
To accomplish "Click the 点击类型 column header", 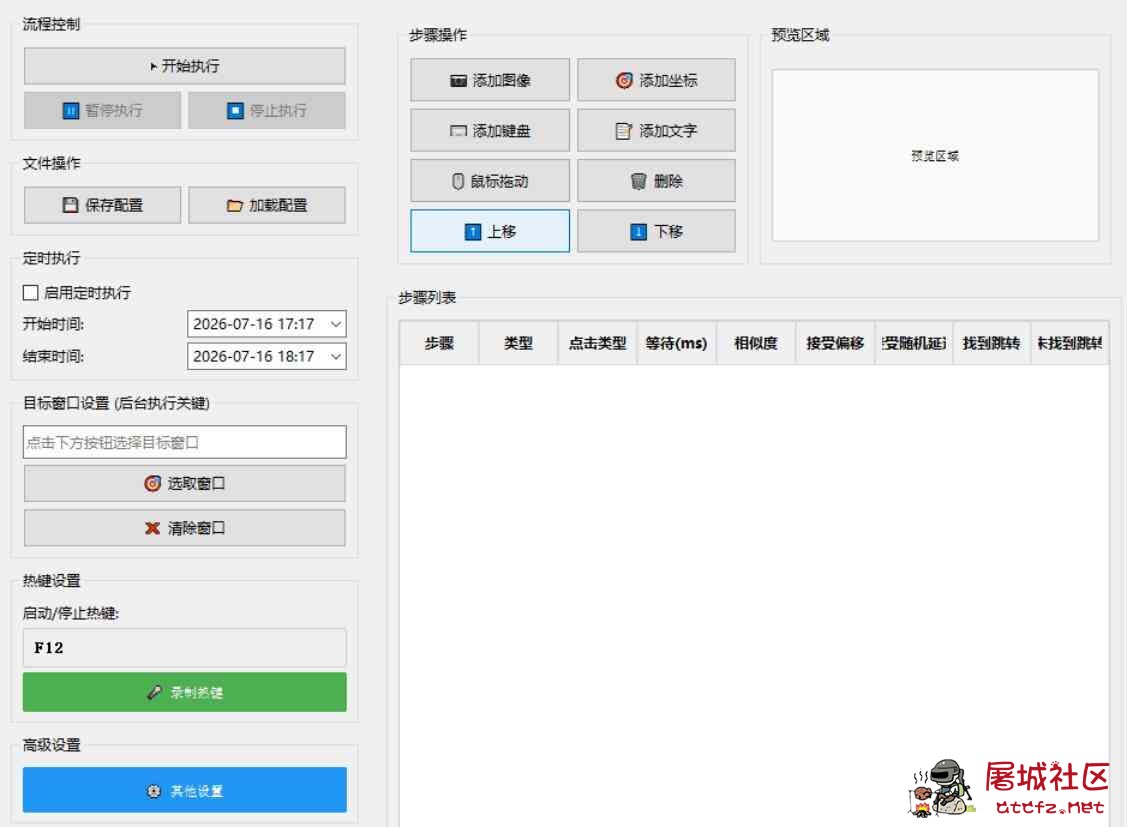I will point(597,343).
